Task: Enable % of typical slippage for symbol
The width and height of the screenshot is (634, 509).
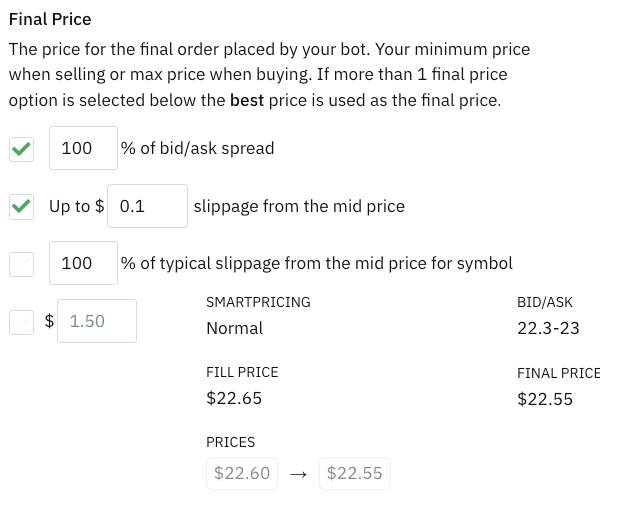Action: pyautogui.click(x=21, y=264)
